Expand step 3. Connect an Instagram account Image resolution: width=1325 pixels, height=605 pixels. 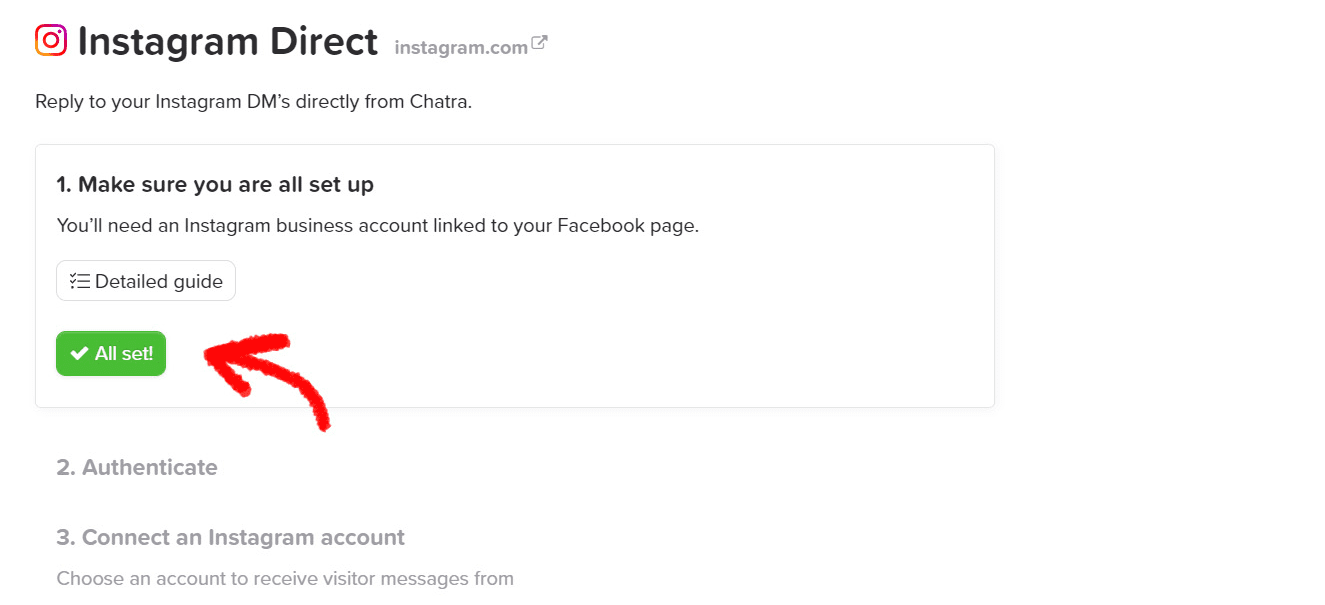(231, 537)
